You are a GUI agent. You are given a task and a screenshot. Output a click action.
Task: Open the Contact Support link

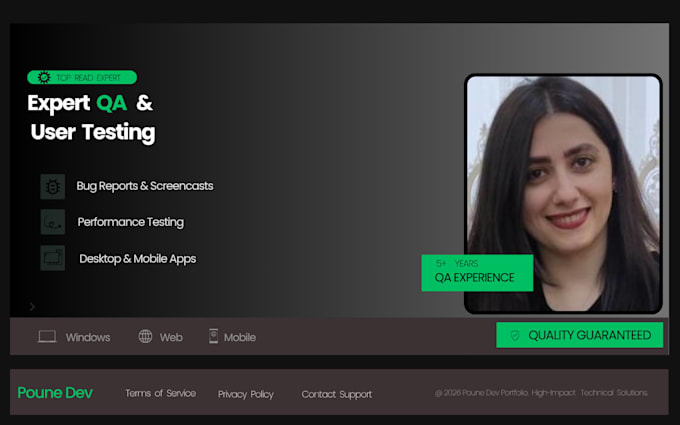(337, 394)
